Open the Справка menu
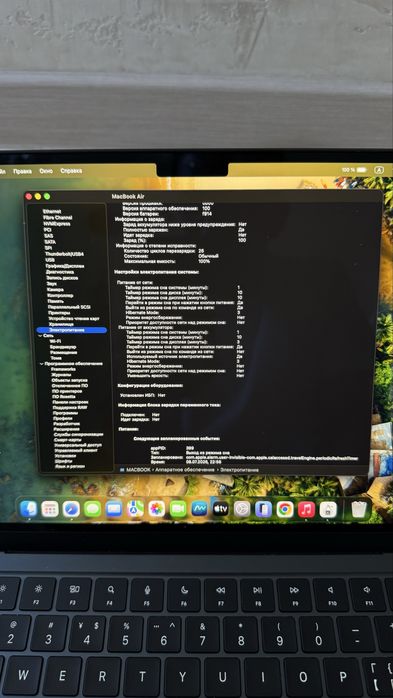This screenshot has width=393, height=698. click(x=71, y=171)
